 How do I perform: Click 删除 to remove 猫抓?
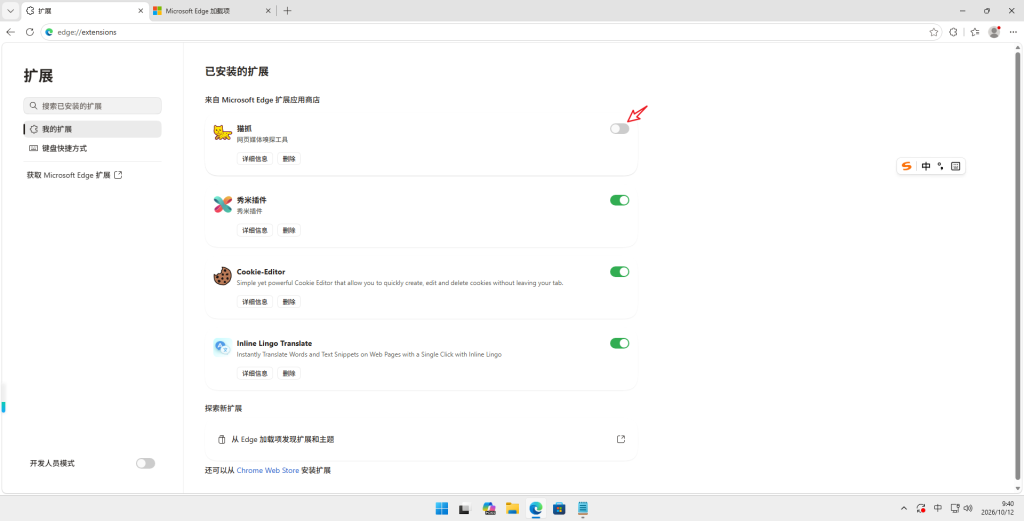coord(289,159)
